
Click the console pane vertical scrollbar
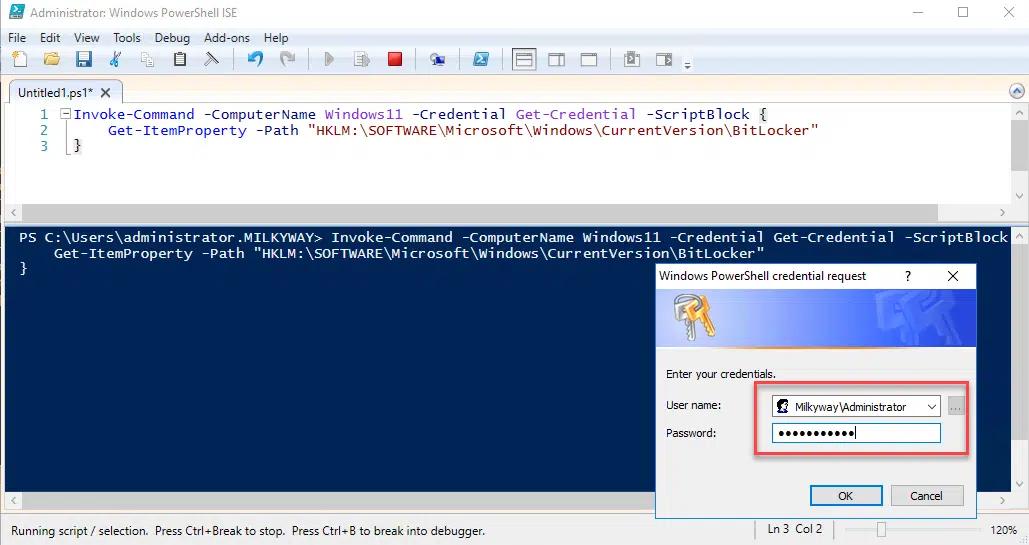(1019, 360)
